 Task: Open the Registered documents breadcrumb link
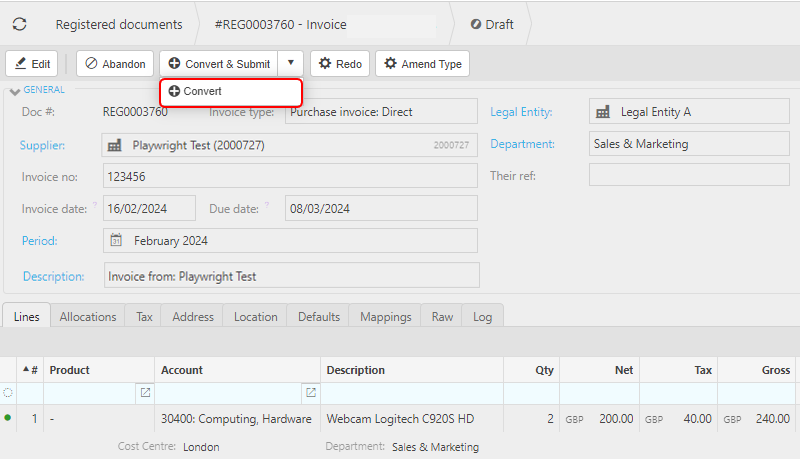[118, 24]
